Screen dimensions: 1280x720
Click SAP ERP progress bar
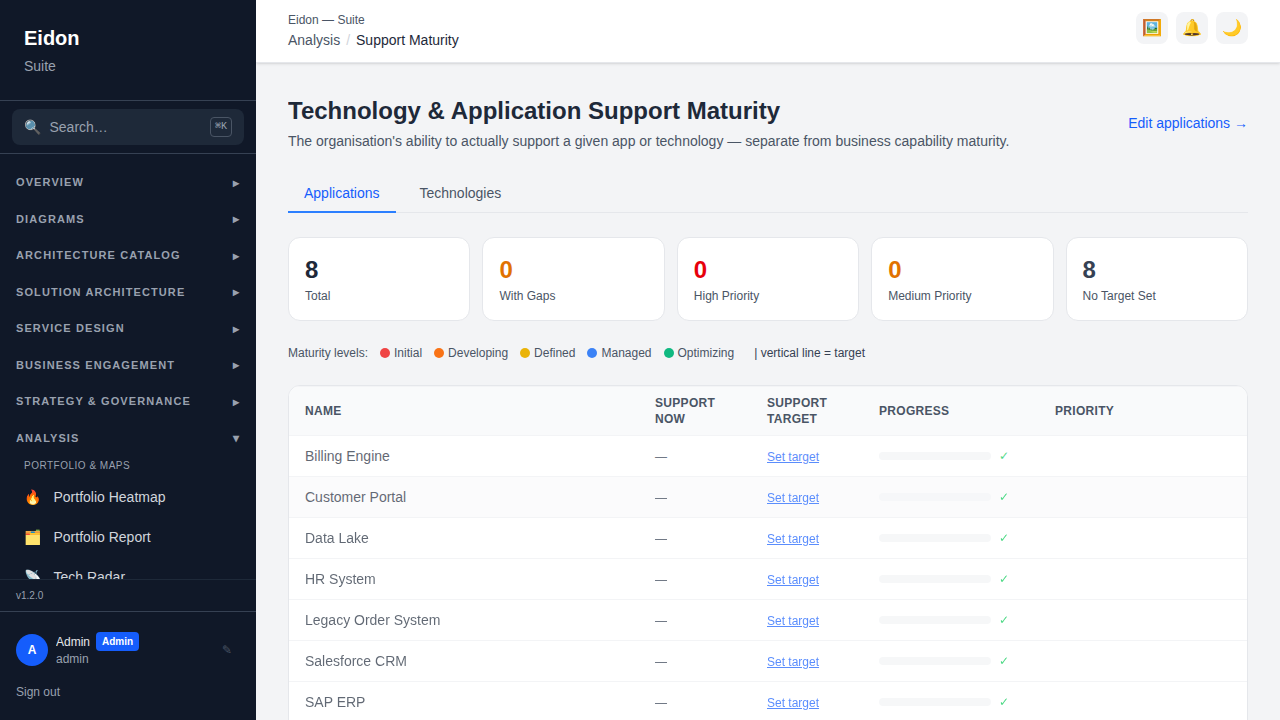(x=935, y=702)
